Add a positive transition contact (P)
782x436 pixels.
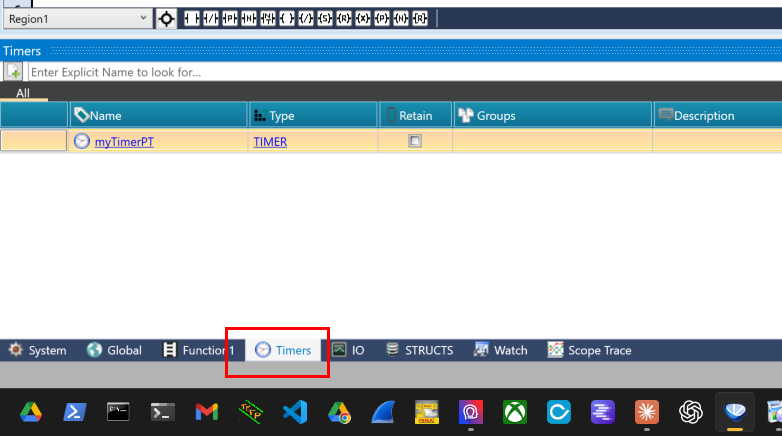click(230, 19)
